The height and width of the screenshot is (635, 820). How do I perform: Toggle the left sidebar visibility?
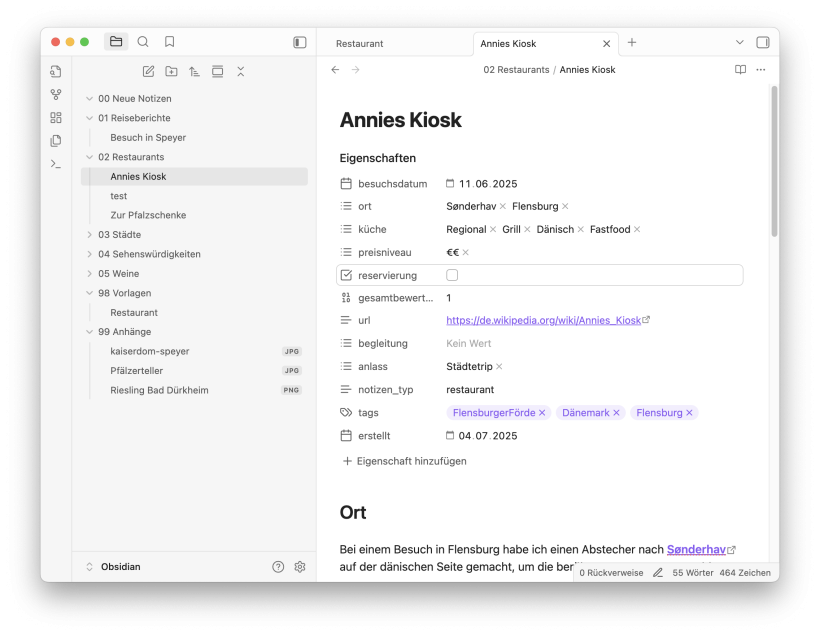[299, 42]
